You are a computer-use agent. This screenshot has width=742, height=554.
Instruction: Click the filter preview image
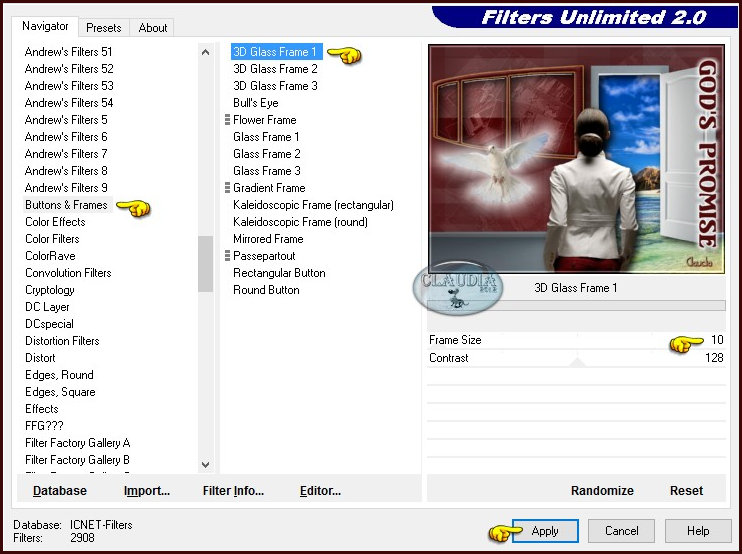576,159
